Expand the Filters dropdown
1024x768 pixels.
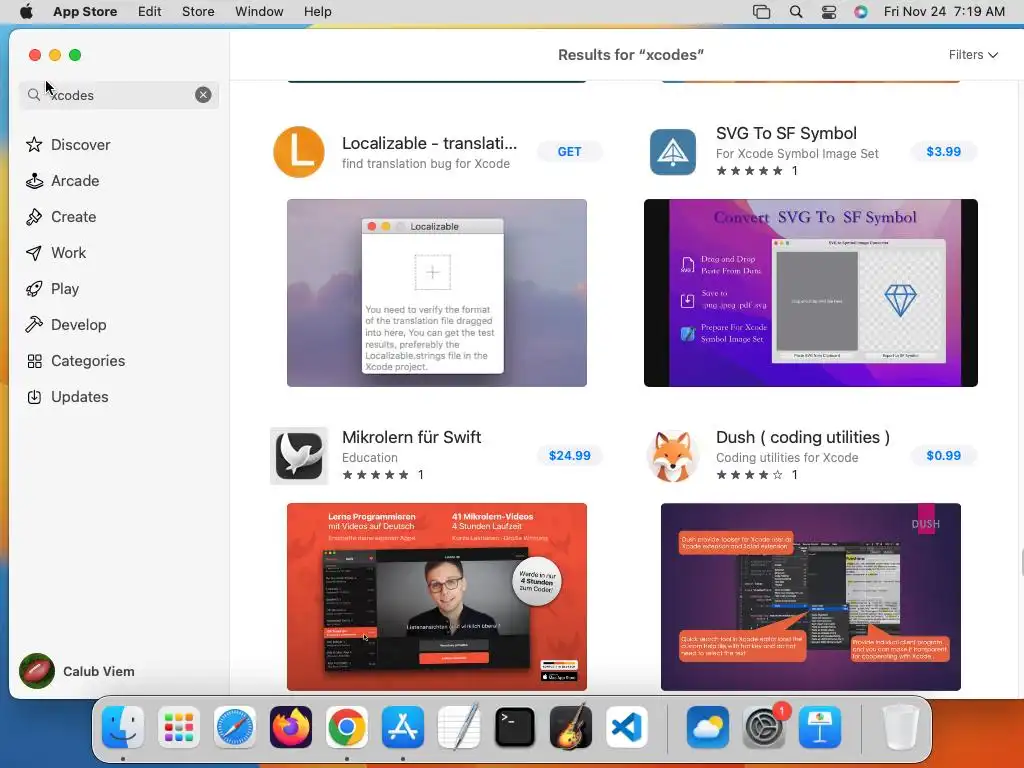coord(973,55)
